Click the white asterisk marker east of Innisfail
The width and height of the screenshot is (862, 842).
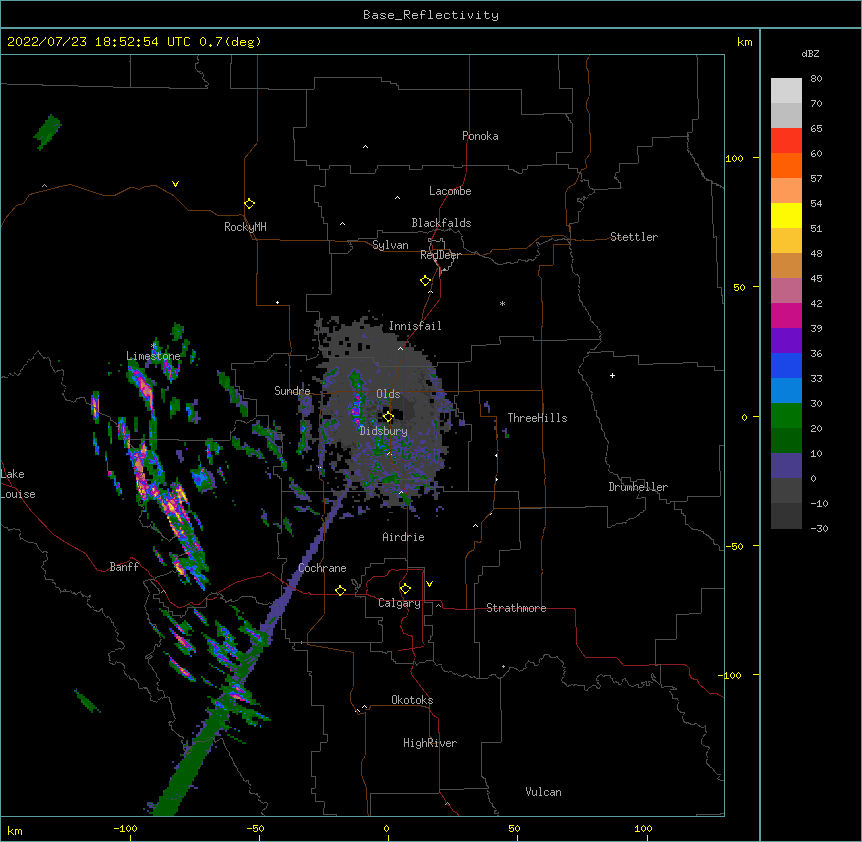(x=502, y=303)
